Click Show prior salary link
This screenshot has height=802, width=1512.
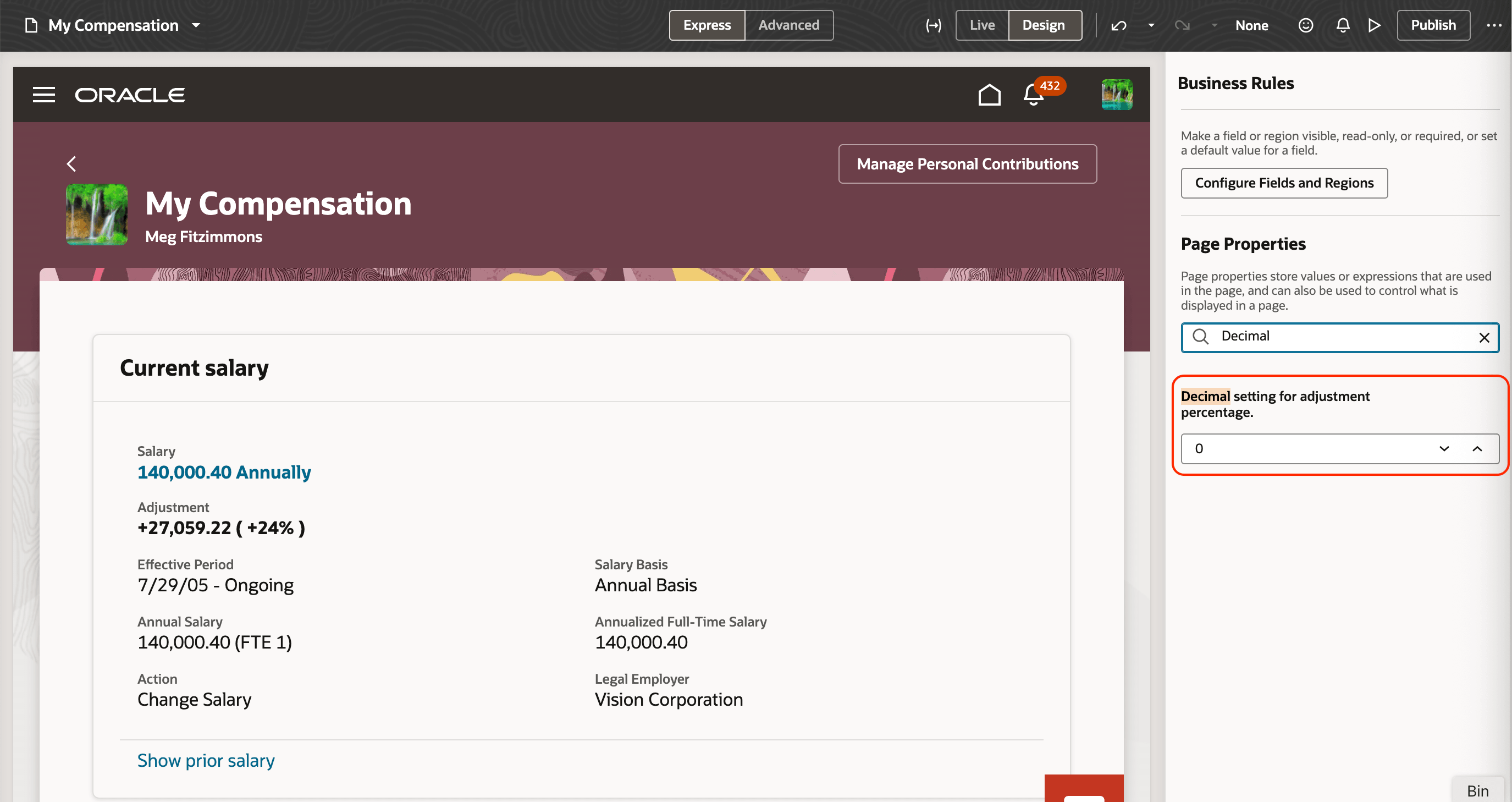click(206, 760)
